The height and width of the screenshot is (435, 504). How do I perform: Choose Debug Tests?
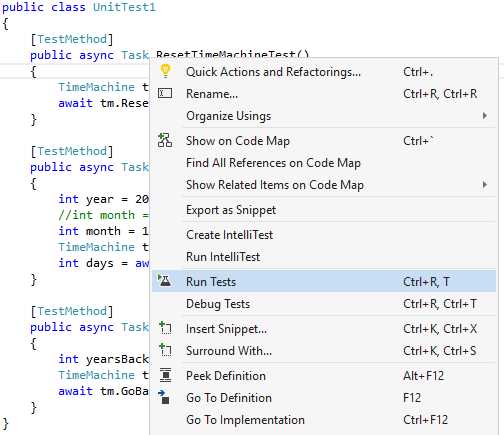[x=324, y=304]
